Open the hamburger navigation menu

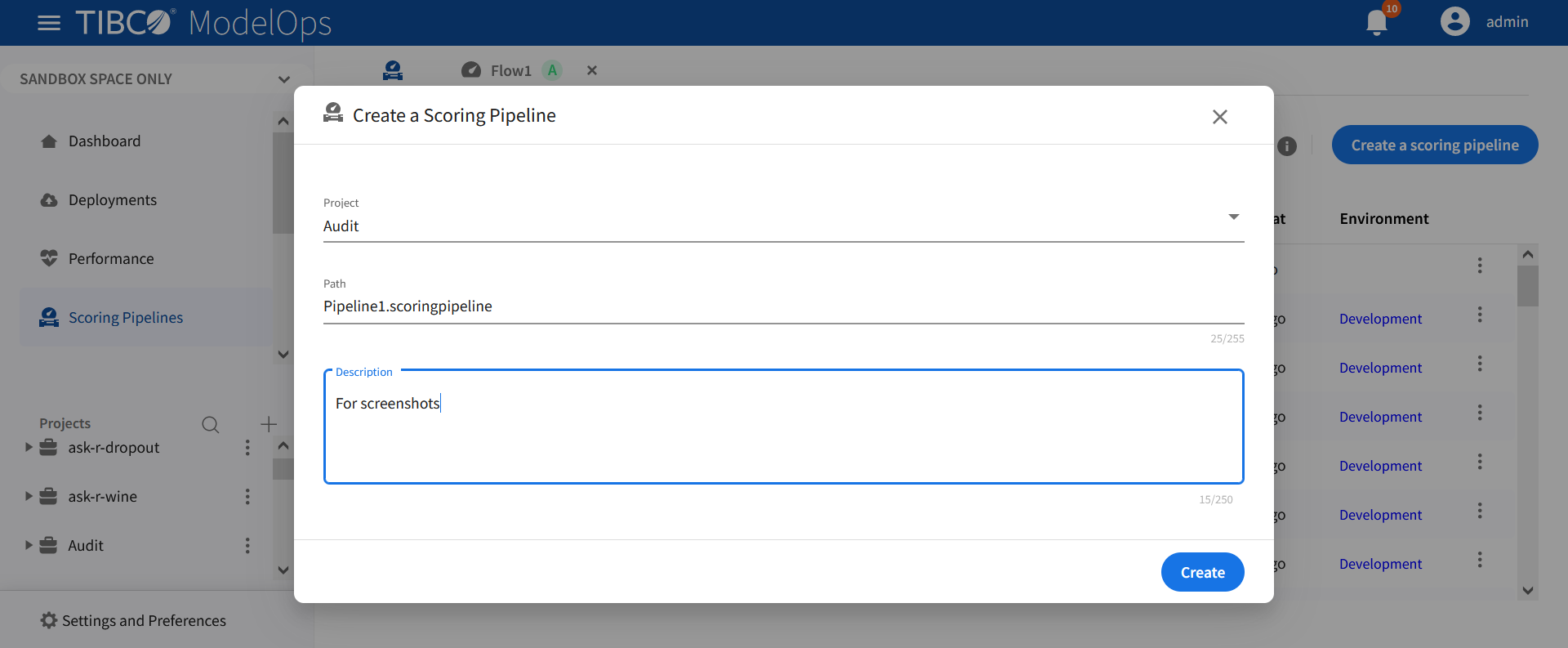click(x=49, y=23)
